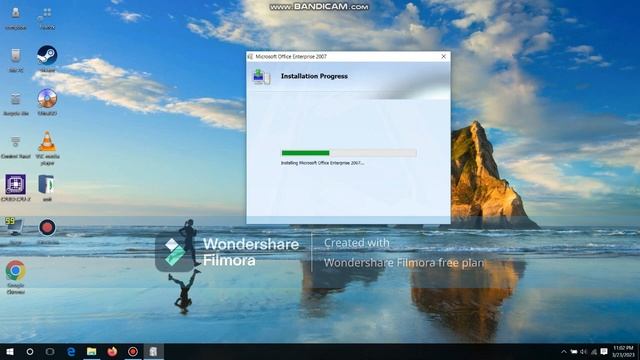
Task: Show hidden system tray icons
Action: click(564, 352)
